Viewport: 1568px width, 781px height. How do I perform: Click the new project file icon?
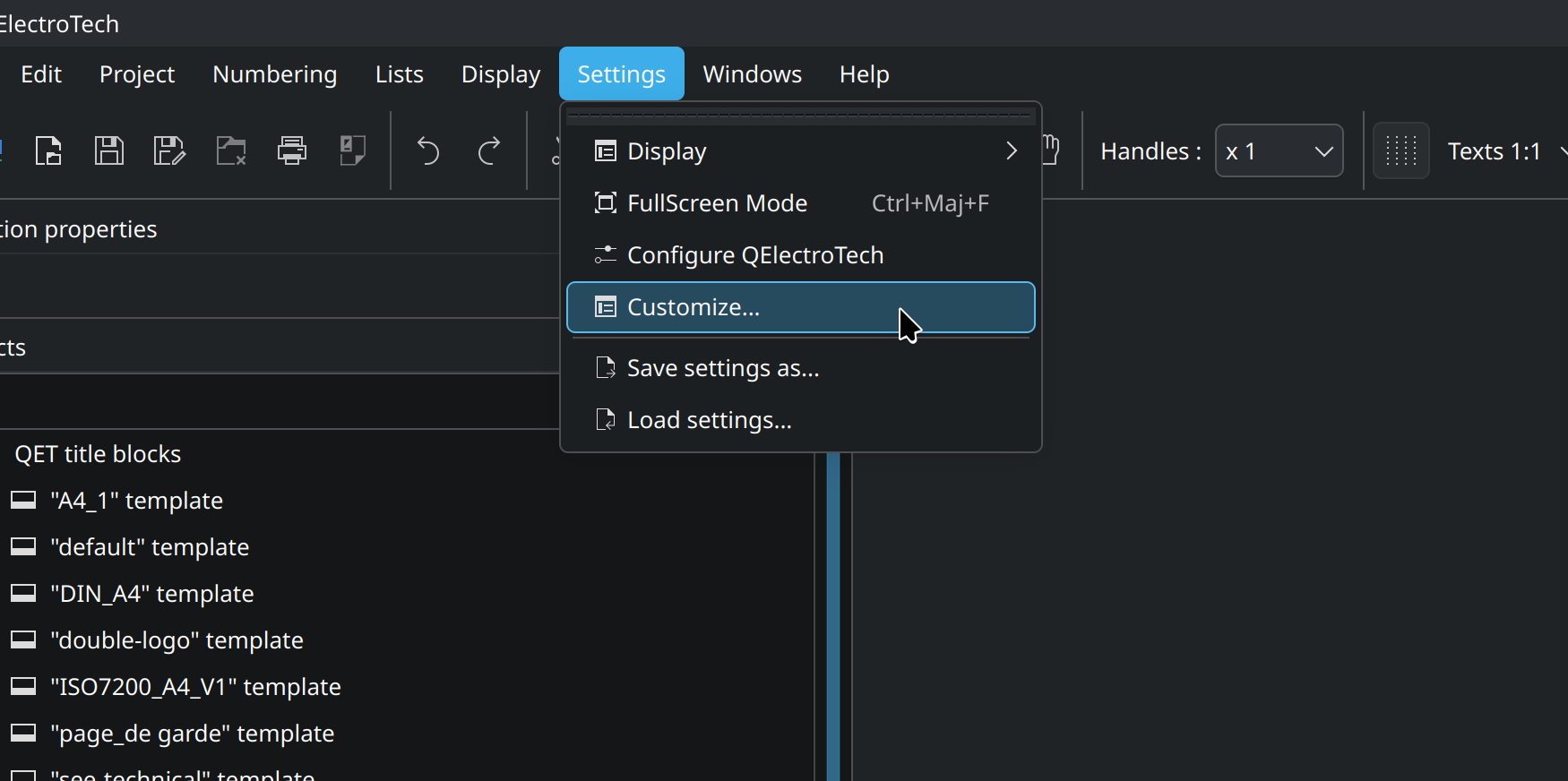pos(48,150)
